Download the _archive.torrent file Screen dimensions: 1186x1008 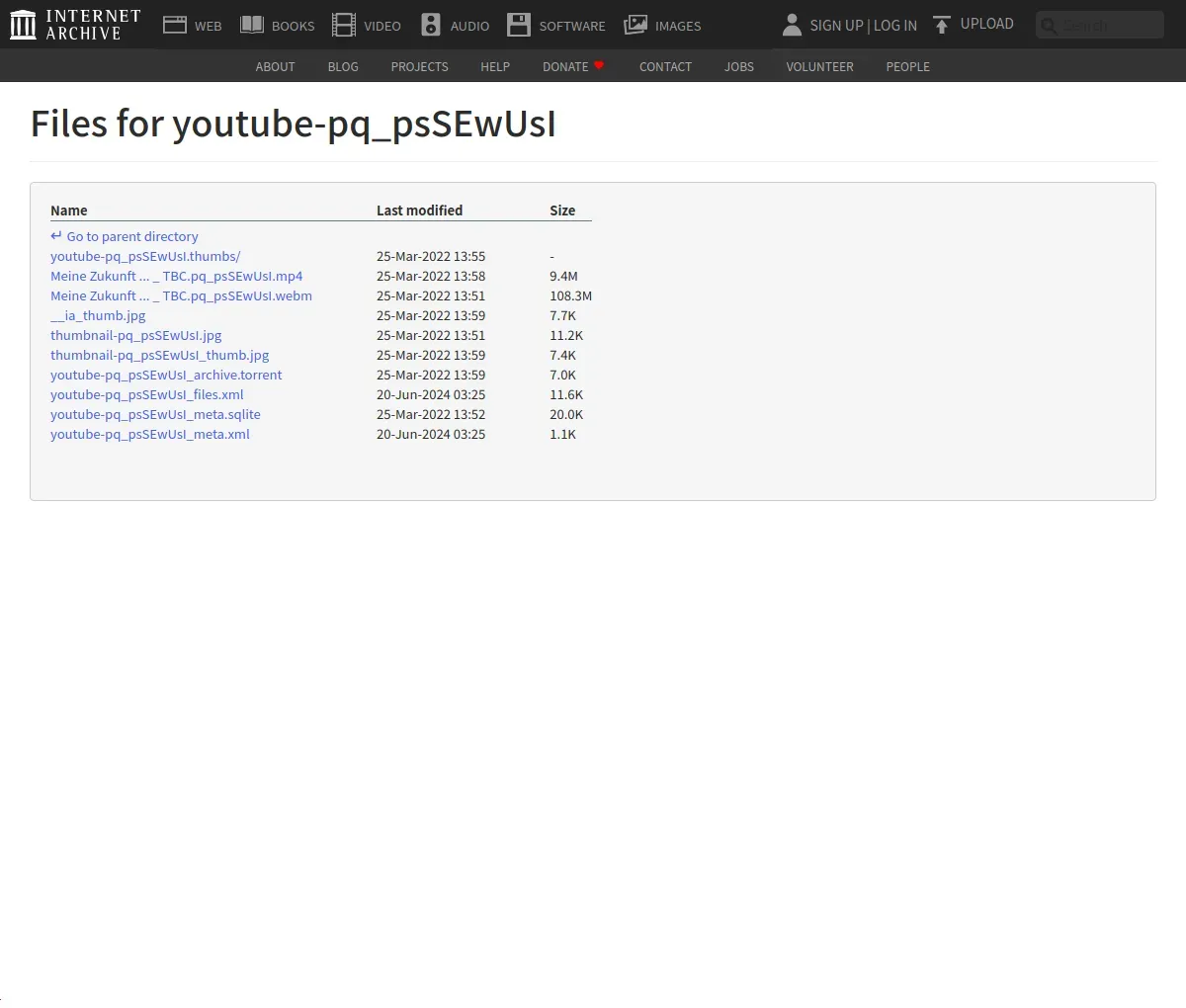(x=166, y=375)
